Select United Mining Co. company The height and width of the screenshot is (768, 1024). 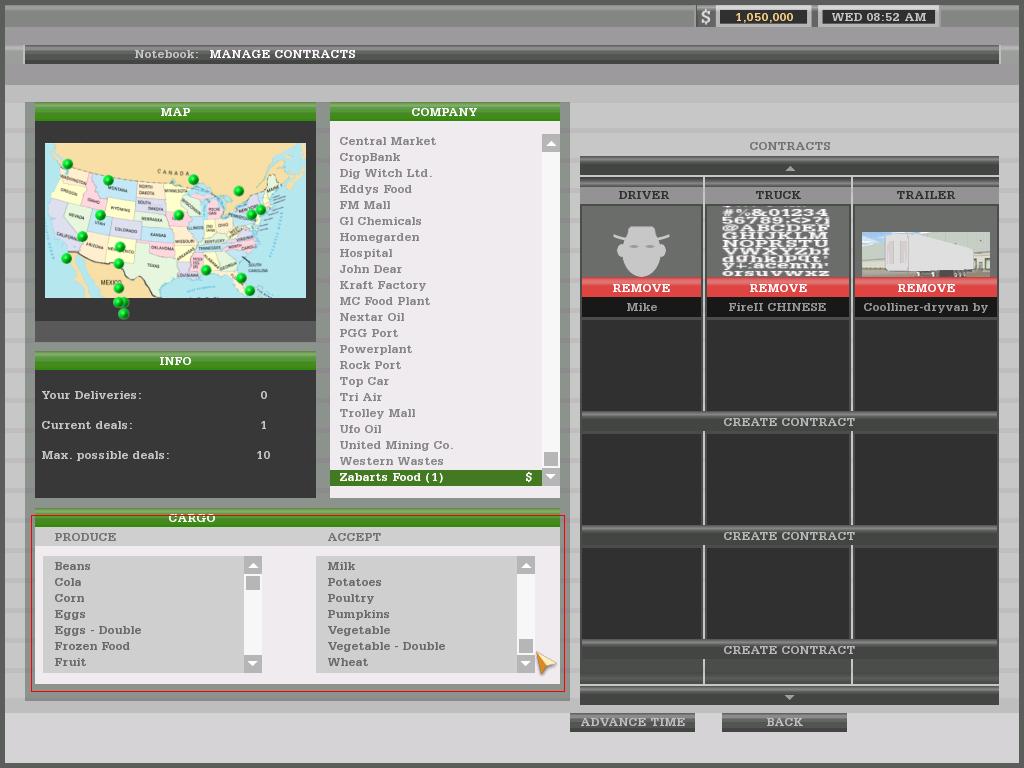[x=395, y=445]
